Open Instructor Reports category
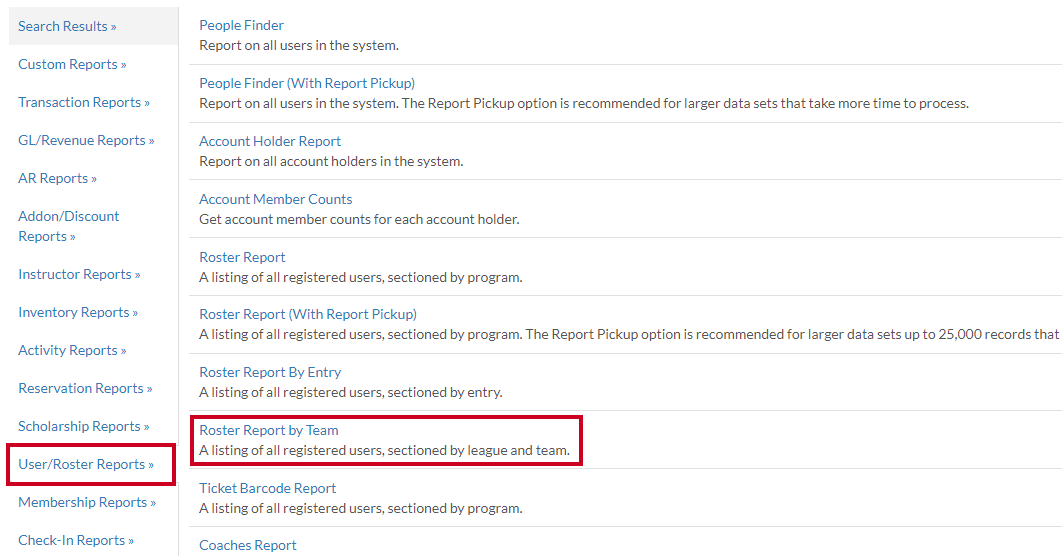Viewport: 1062px width, 556px height. point(79,274)
